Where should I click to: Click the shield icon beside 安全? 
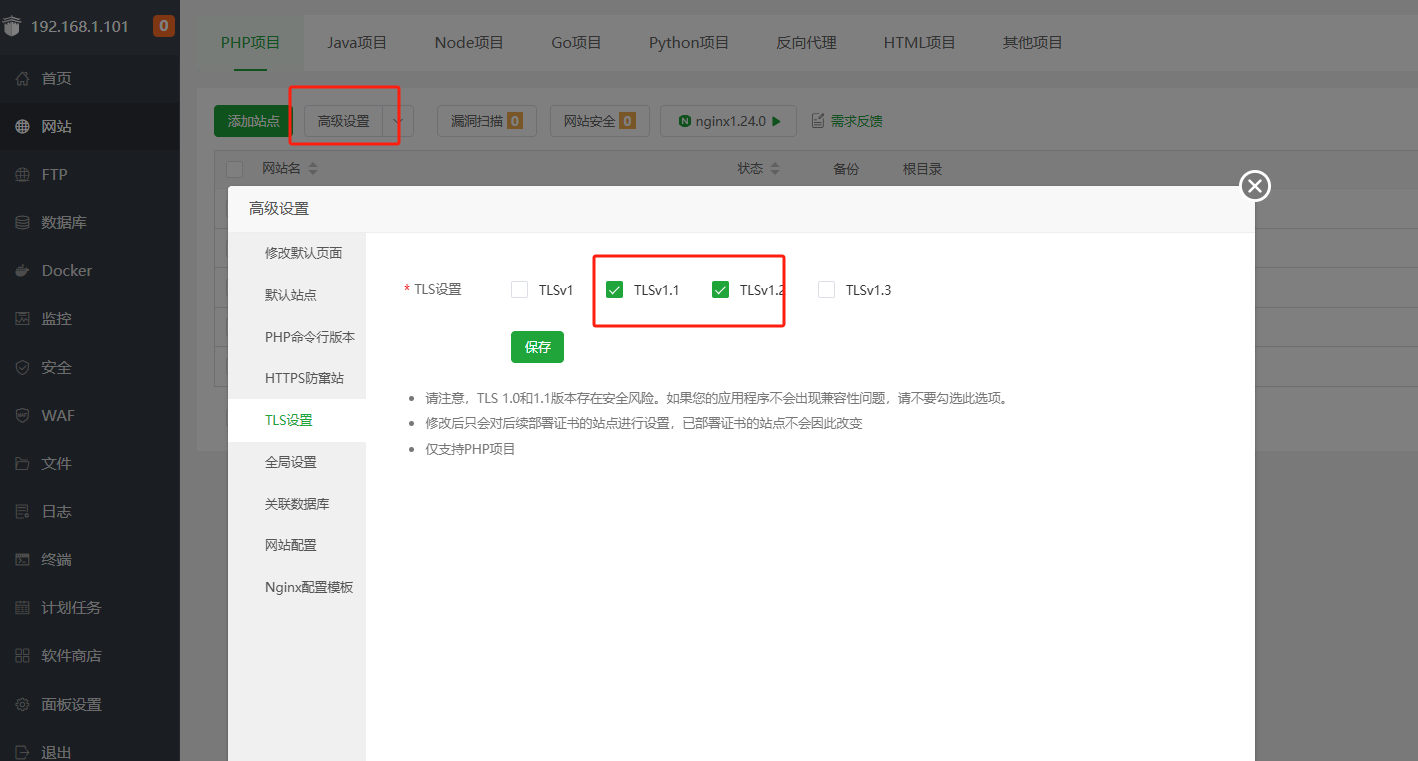click(22, 367)
